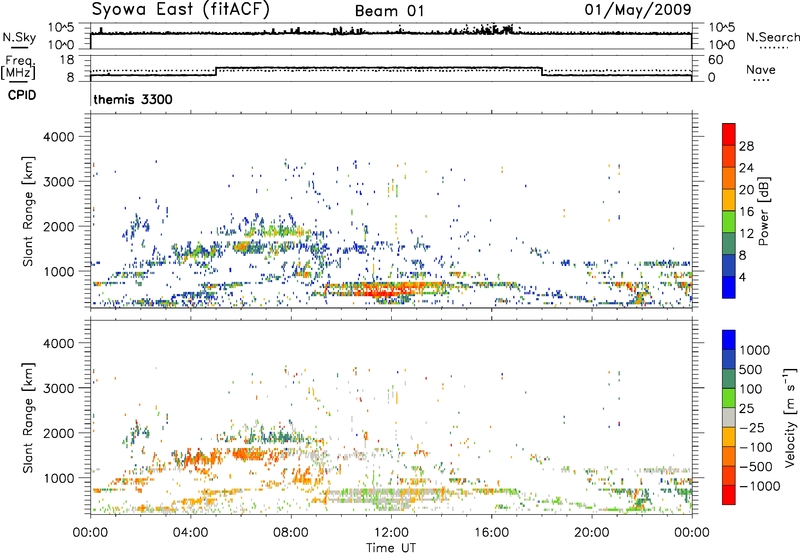The image size is (800, 554).
Task: Click the "60" Nave axis tick label
Action: click(716, 60)
